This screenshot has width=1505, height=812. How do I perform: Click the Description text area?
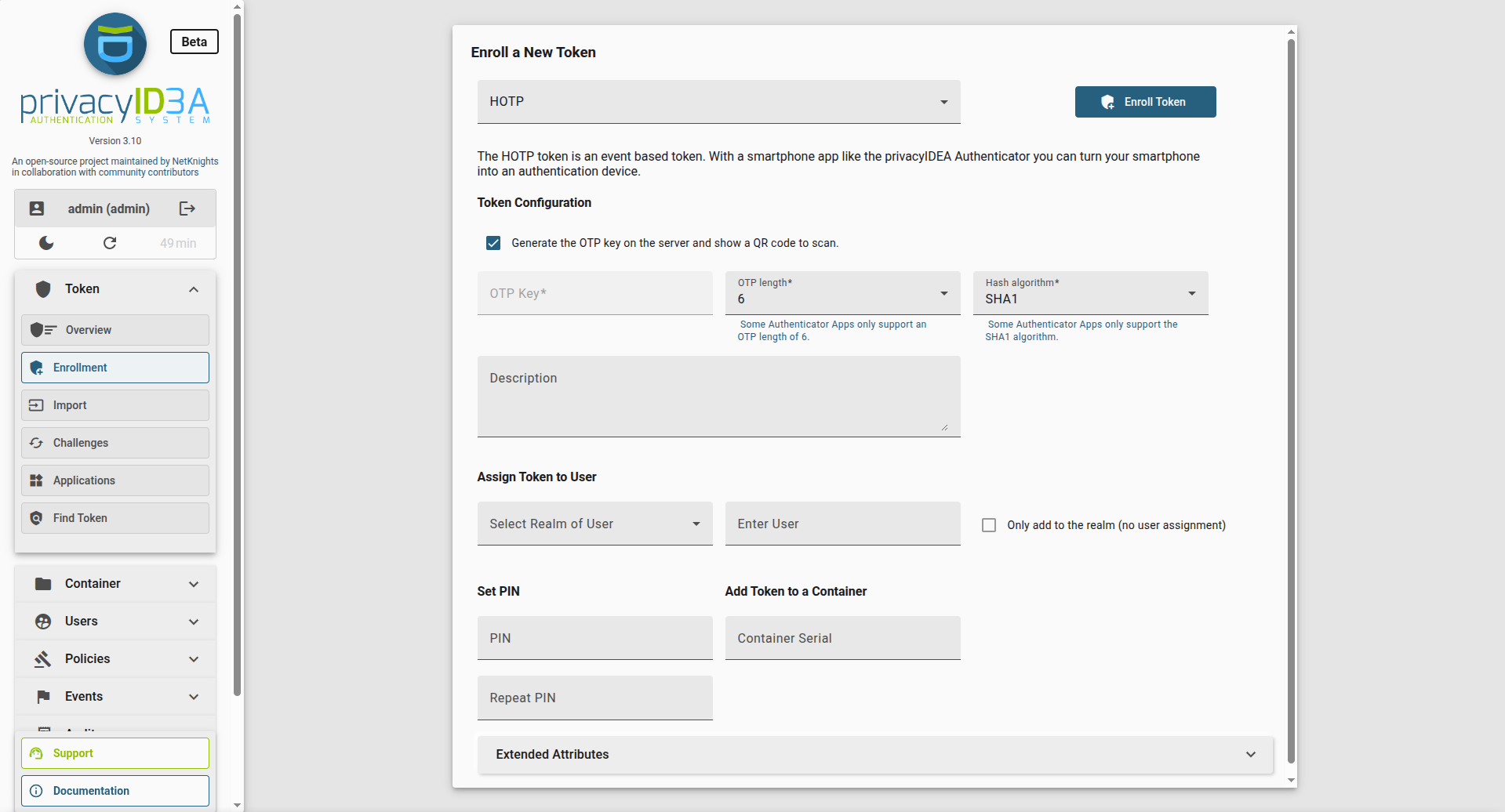tap(718, 397)
